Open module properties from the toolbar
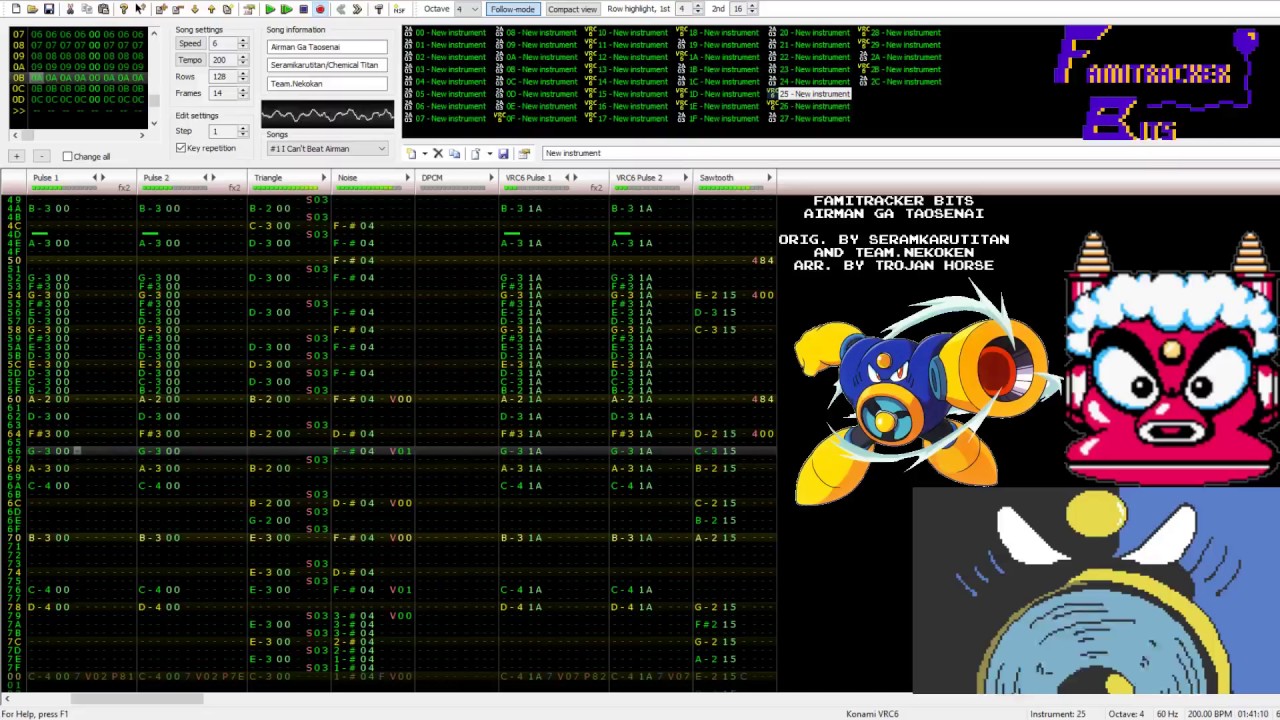This screenshot has height=720, width=1280. coord(249,9)
